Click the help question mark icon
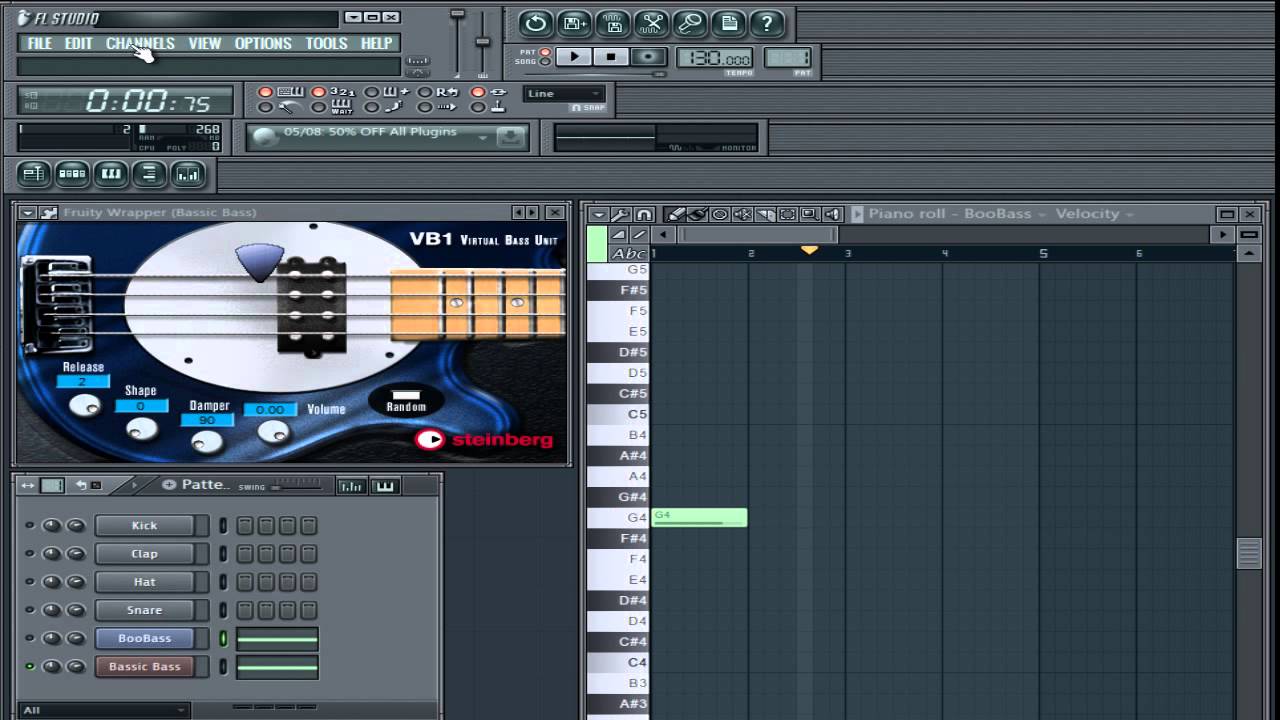Screen dimensions: 1280x720 click(x=767, y=23)
